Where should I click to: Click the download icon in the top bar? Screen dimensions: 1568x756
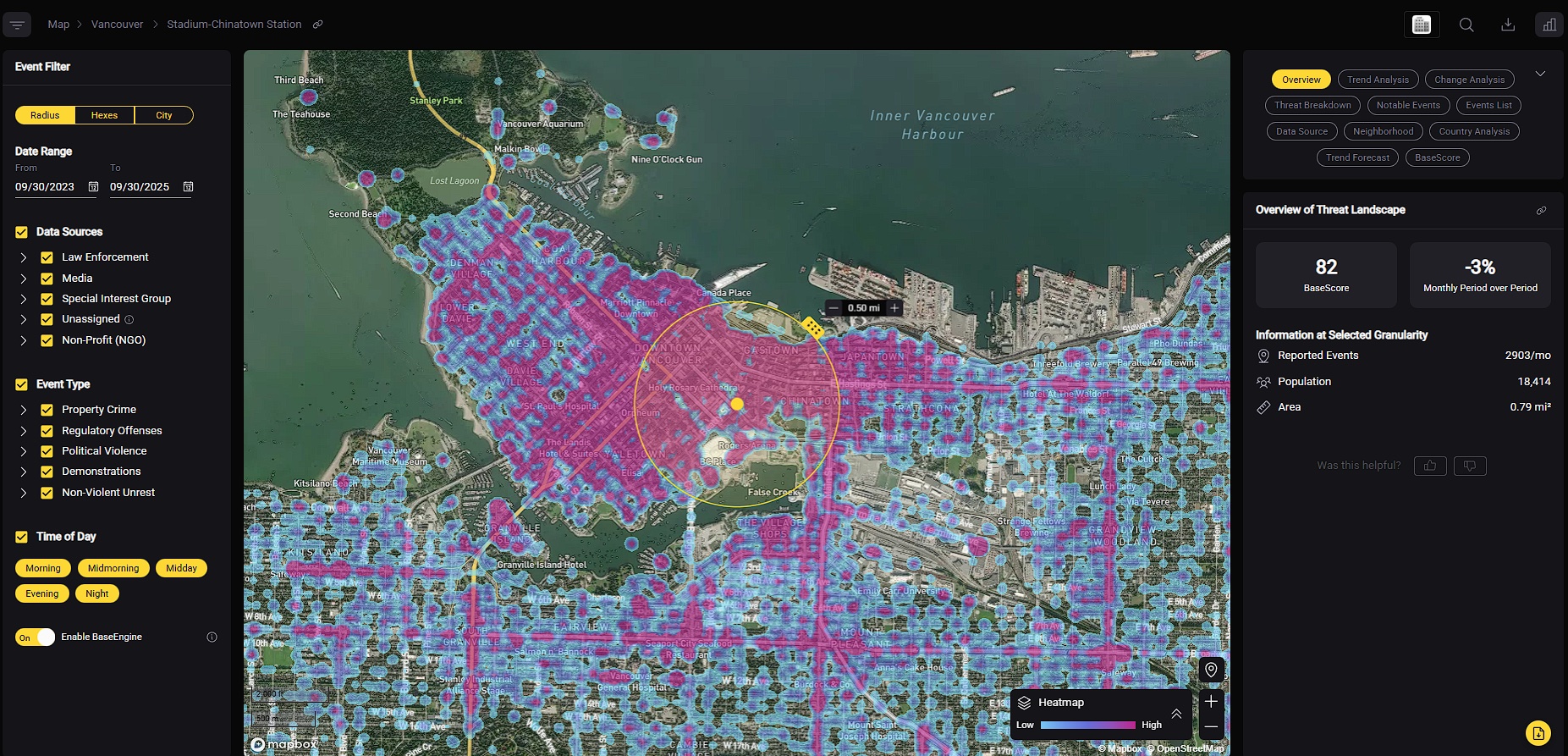(1508, 25)
